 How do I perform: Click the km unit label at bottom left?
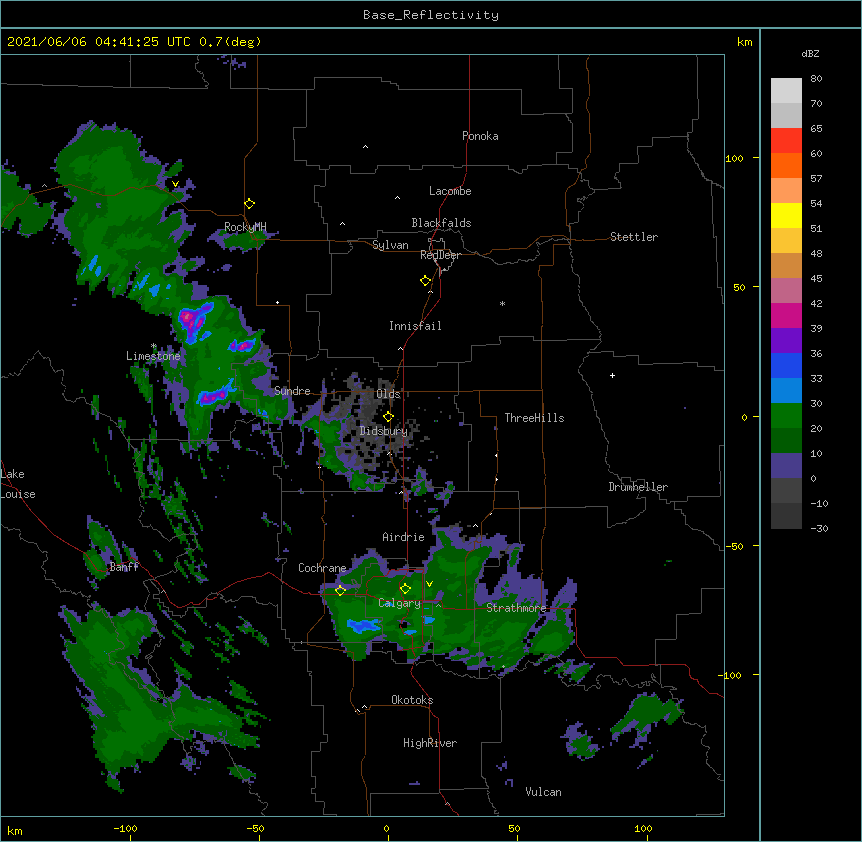[15, 831]
